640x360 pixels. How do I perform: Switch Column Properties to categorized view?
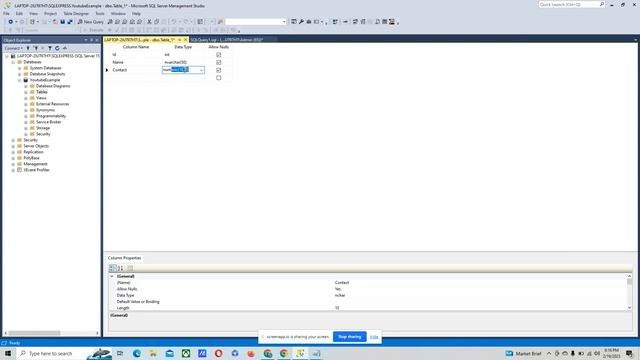[113, 268]
